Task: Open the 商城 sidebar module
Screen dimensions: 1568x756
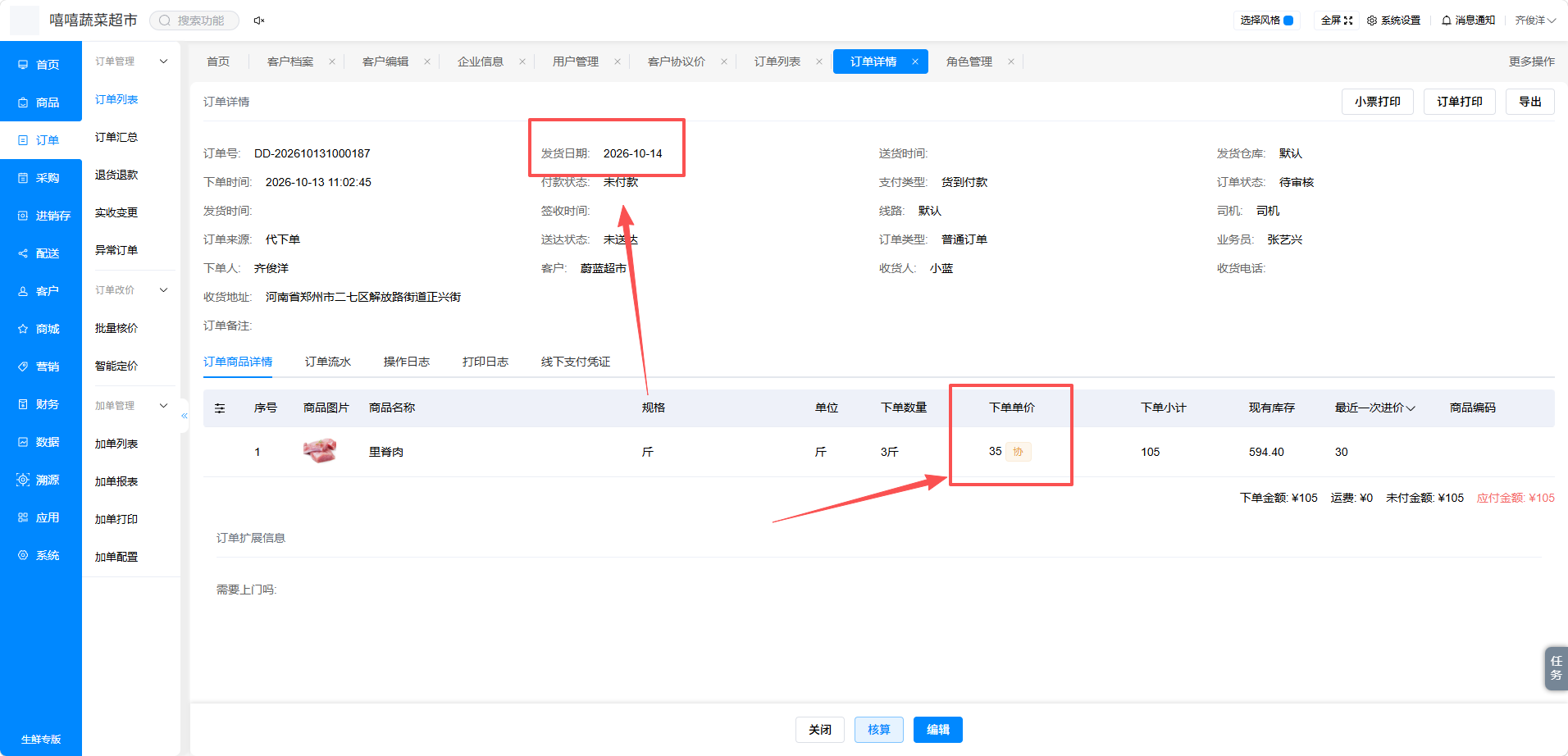Action: tap(40, 329)
